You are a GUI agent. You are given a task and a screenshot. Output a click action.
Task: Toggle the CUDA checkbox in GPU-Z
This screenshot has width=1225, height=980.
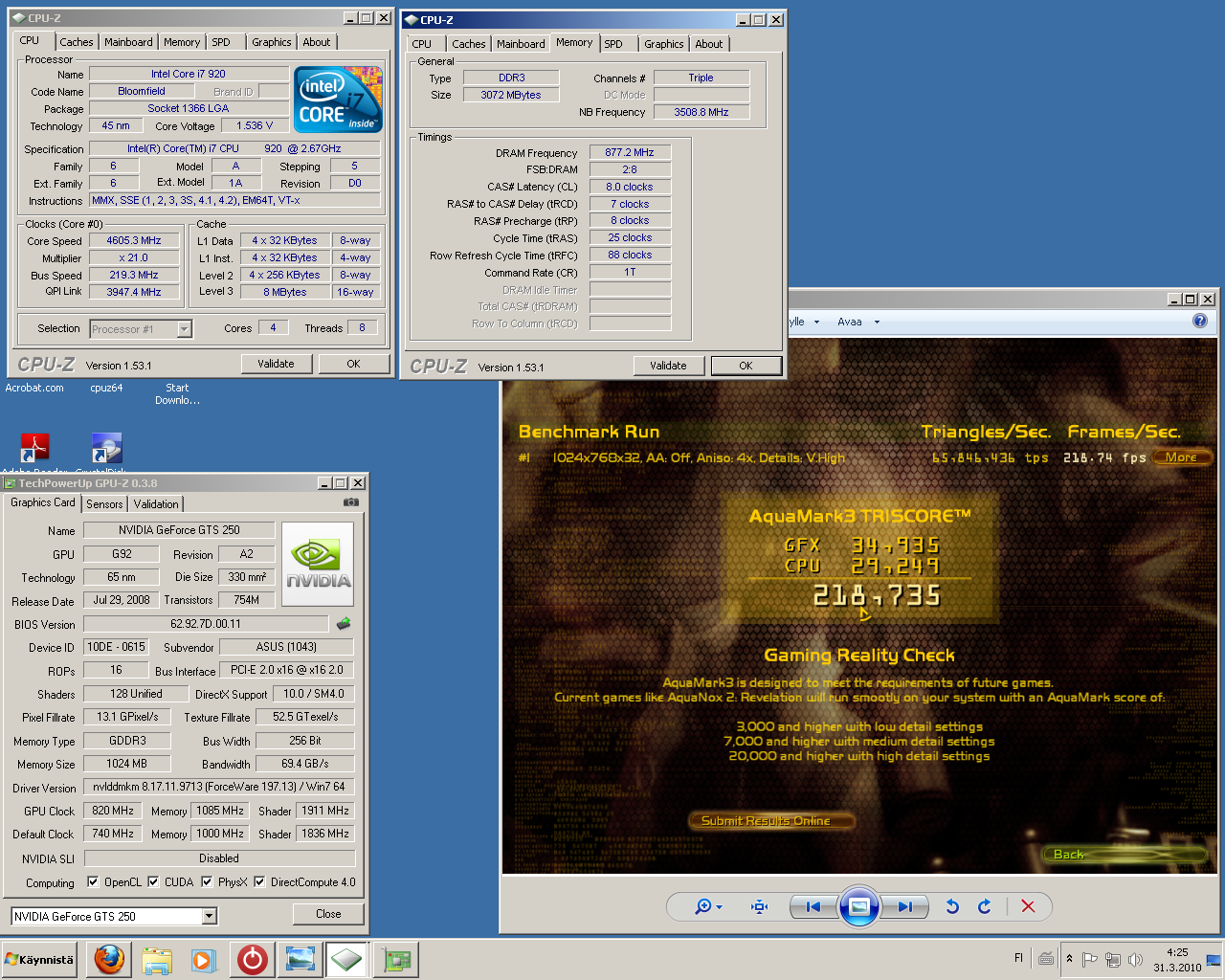coord(153,881)
